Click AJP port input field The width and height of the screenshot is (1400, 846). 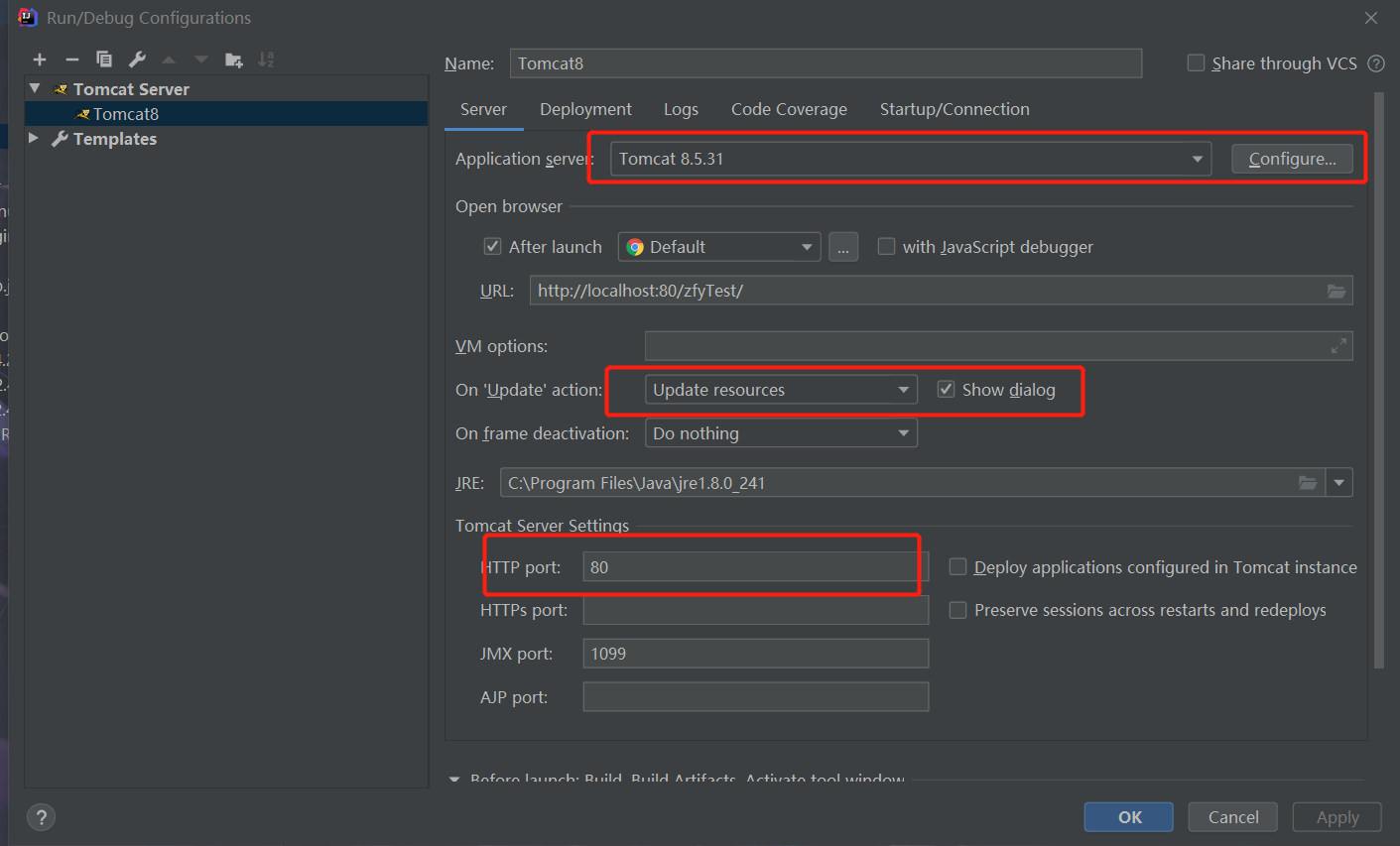(756, 697)
